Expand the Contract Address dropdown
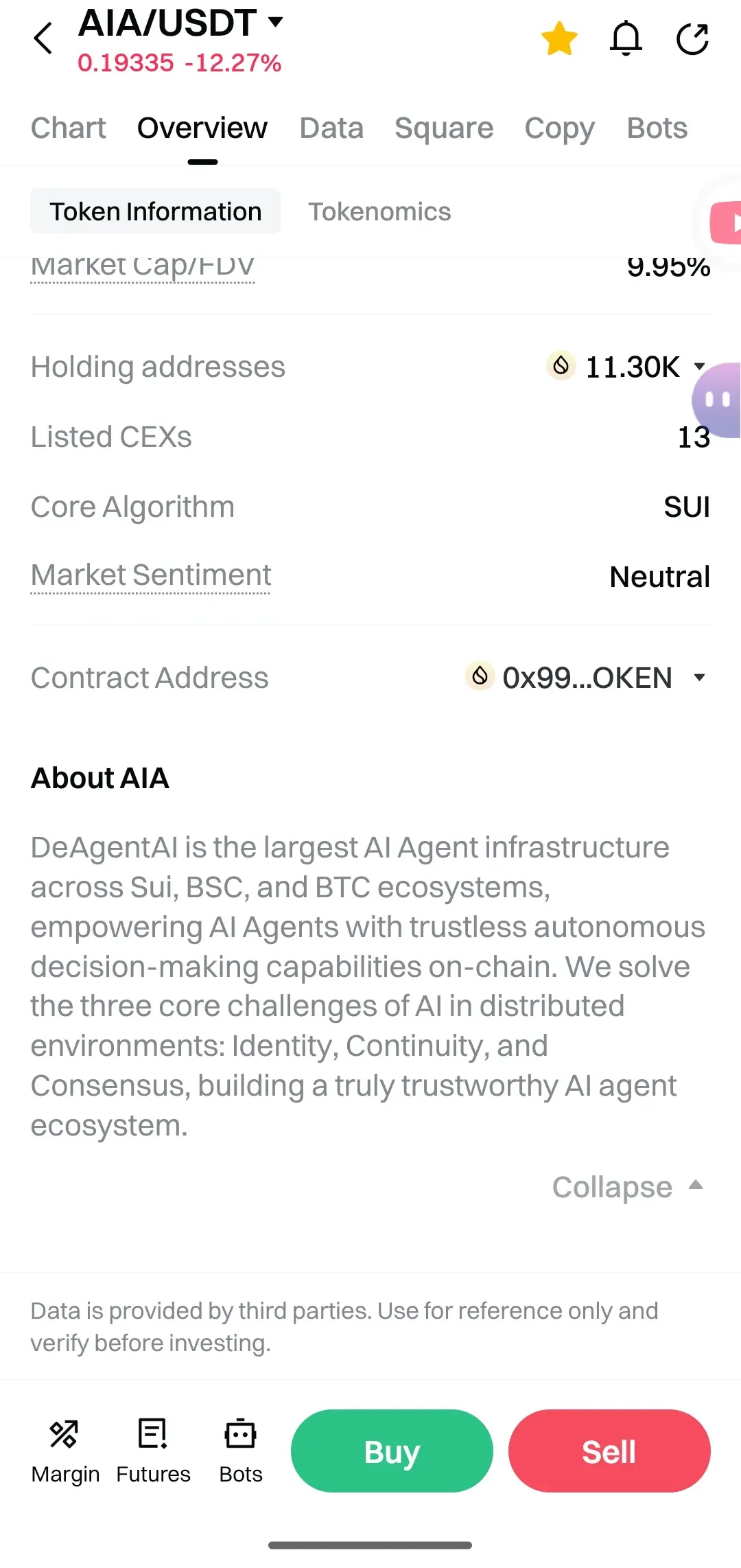This screenshot has width=741, height=1568. (x=699, y=678)
